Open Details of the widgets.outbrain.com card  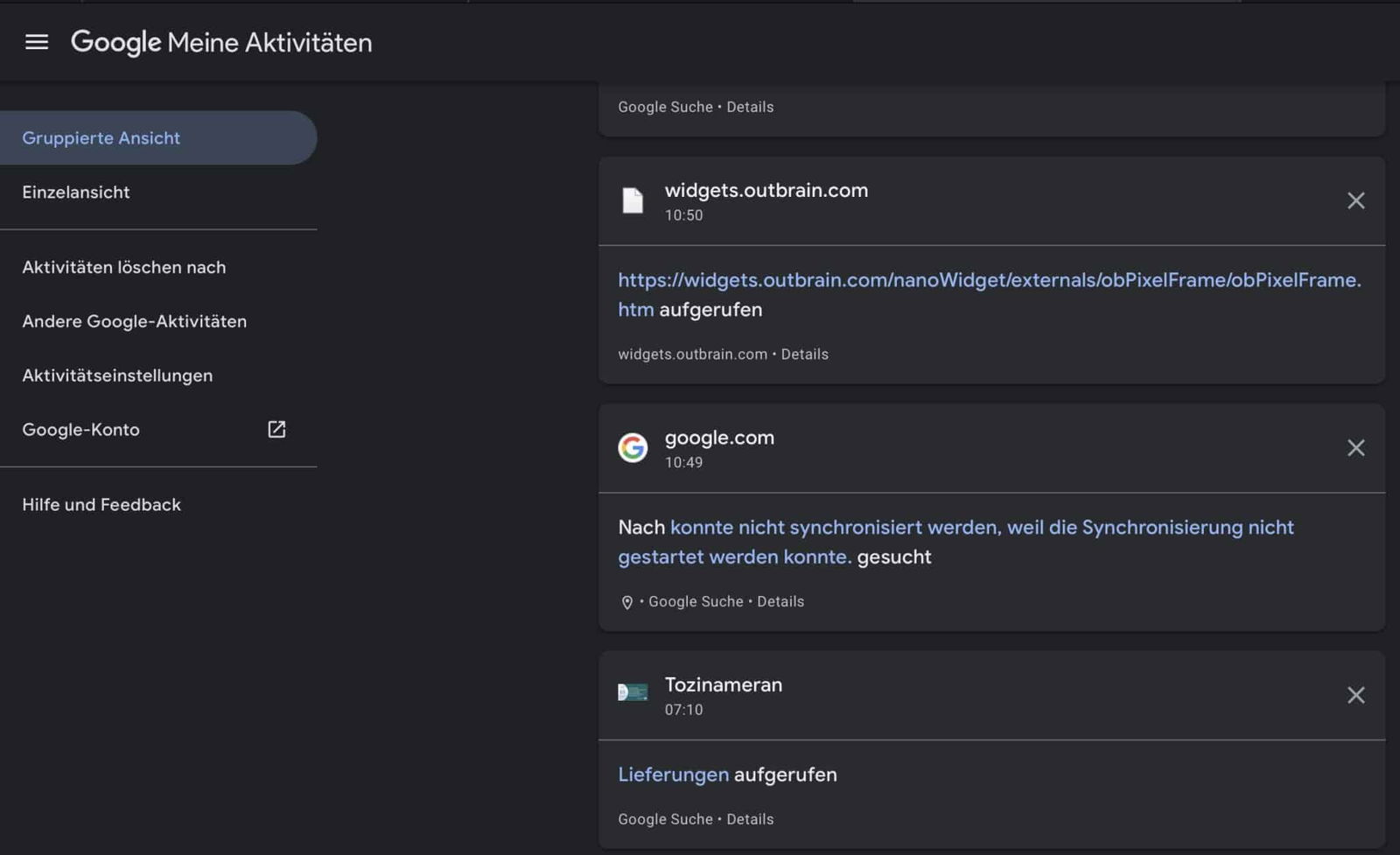click(x=804, y=354)
